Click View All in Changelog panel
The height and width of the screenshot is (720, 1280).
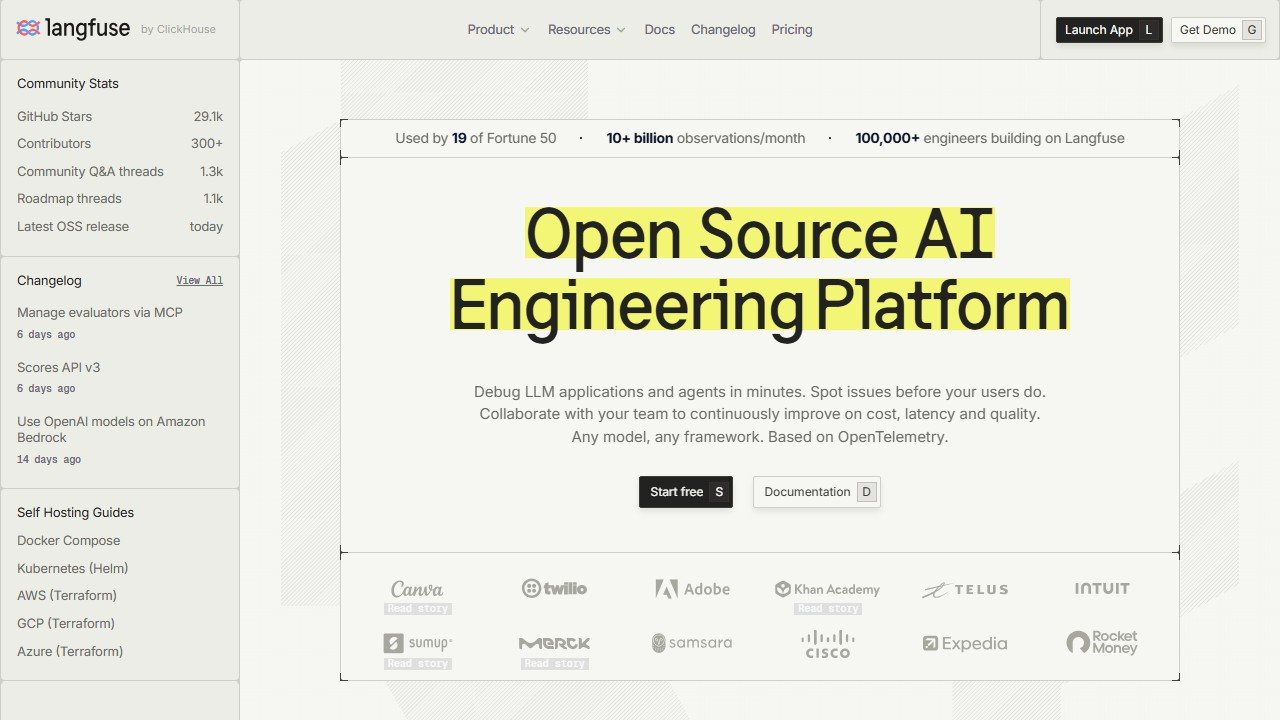point(200,281)
